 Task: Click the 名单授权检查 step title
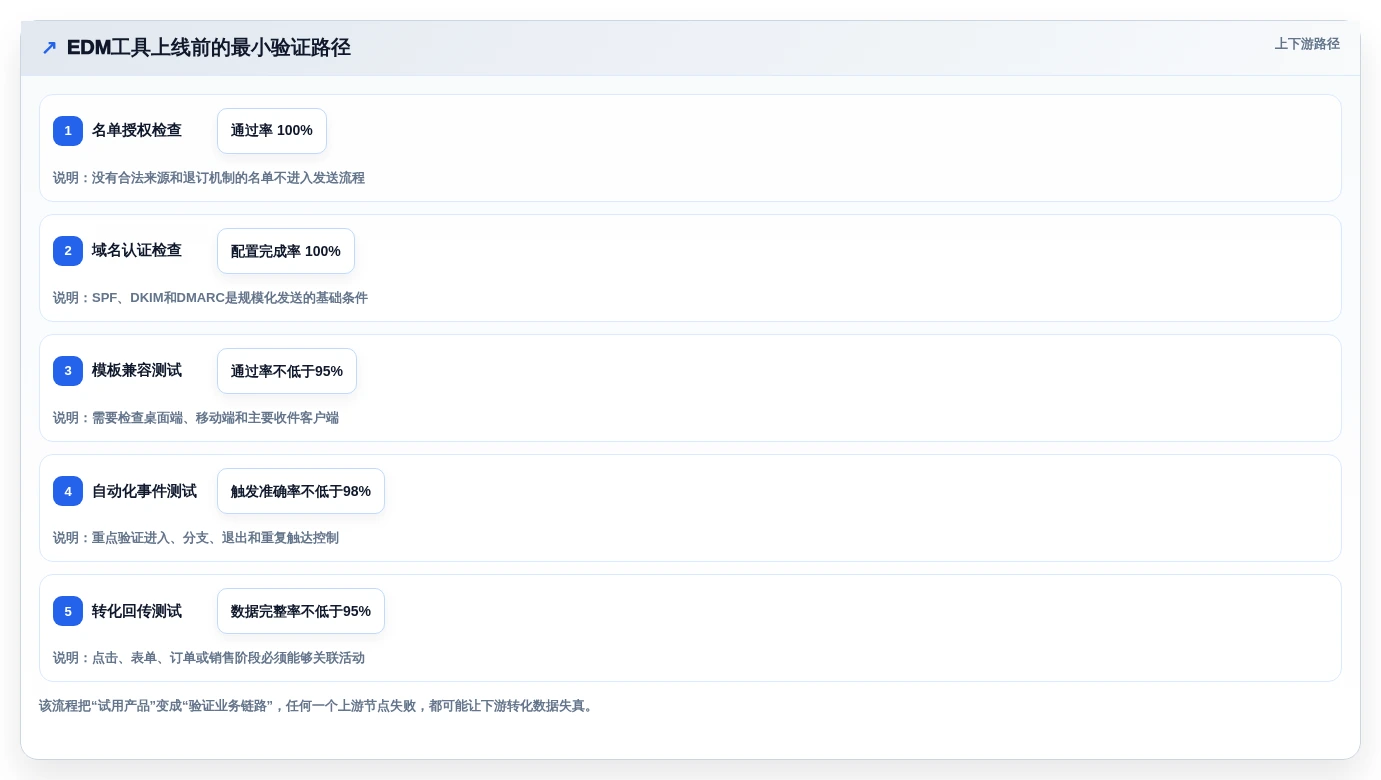(137, 131)
